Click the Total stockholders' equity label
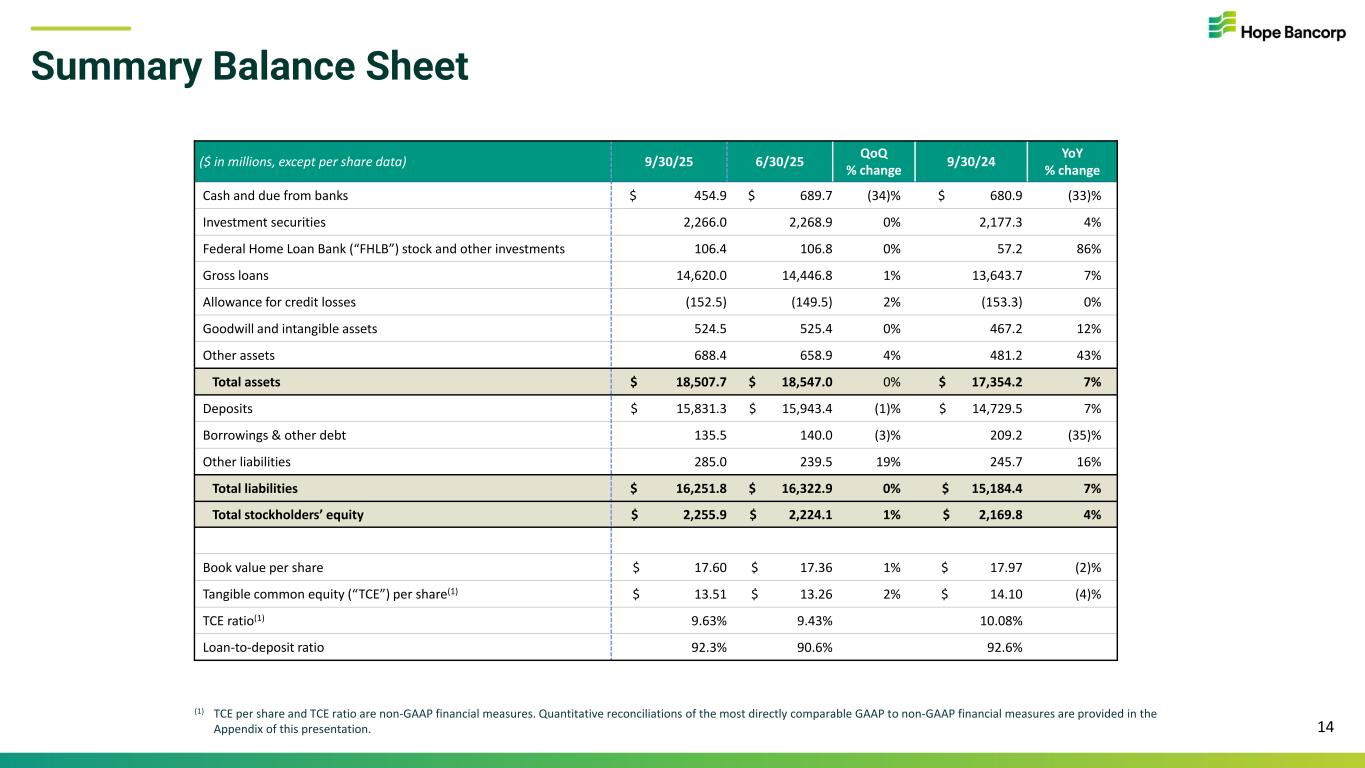Viewport: 1365px width, 768px height. (287, 515)
